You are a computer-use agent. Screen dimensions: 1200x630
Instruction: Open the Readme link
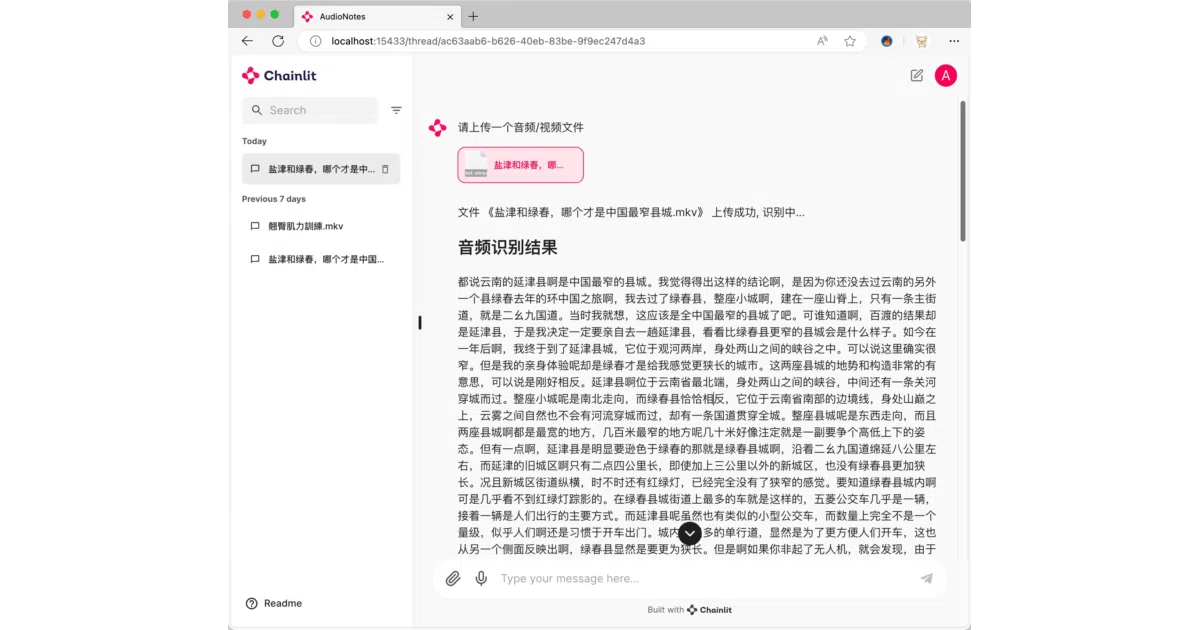click(274, 603)
